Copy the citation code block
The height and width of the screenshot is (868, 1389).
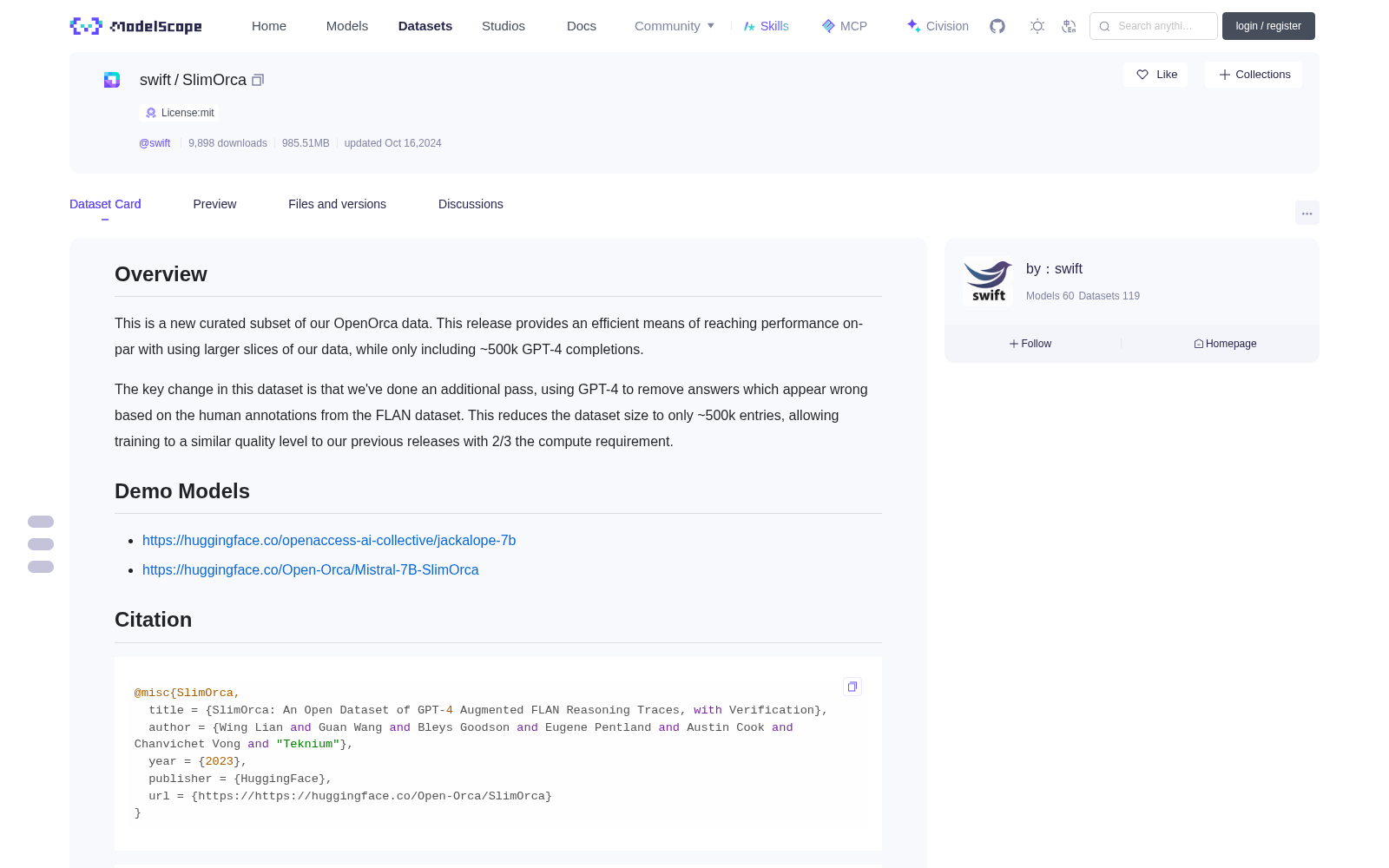(852, 687)
